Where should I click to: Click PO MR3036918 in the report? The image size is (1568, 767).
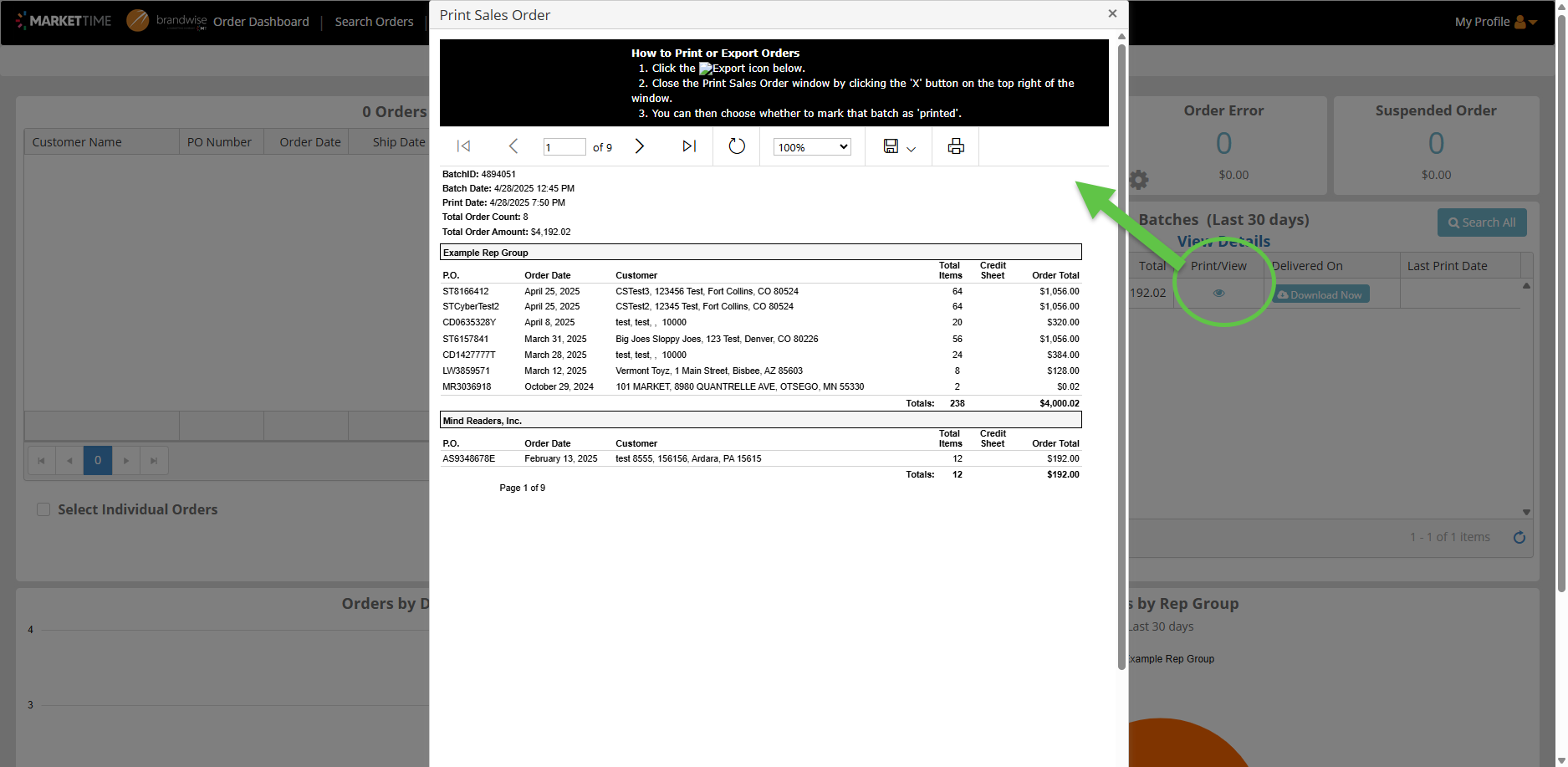(467, 386)
